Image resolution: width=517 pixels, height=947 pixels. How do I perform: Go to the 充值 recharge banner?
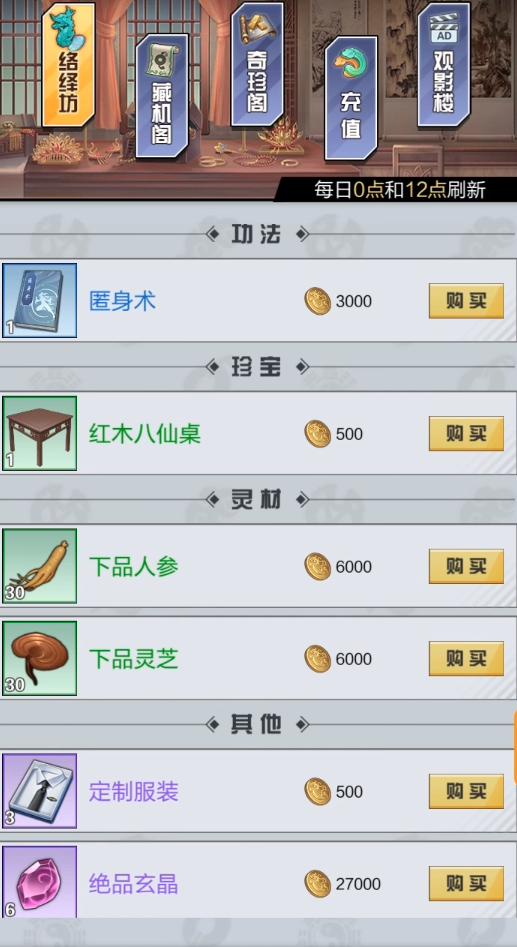pos(351,97)
